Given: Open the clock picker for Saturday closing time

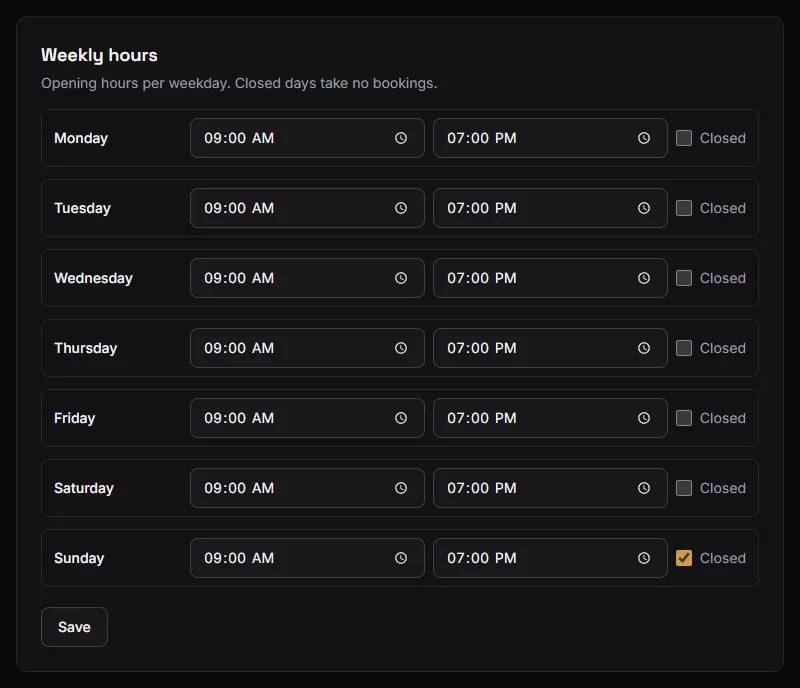Looking at the screenshot, I should (644, 488).
